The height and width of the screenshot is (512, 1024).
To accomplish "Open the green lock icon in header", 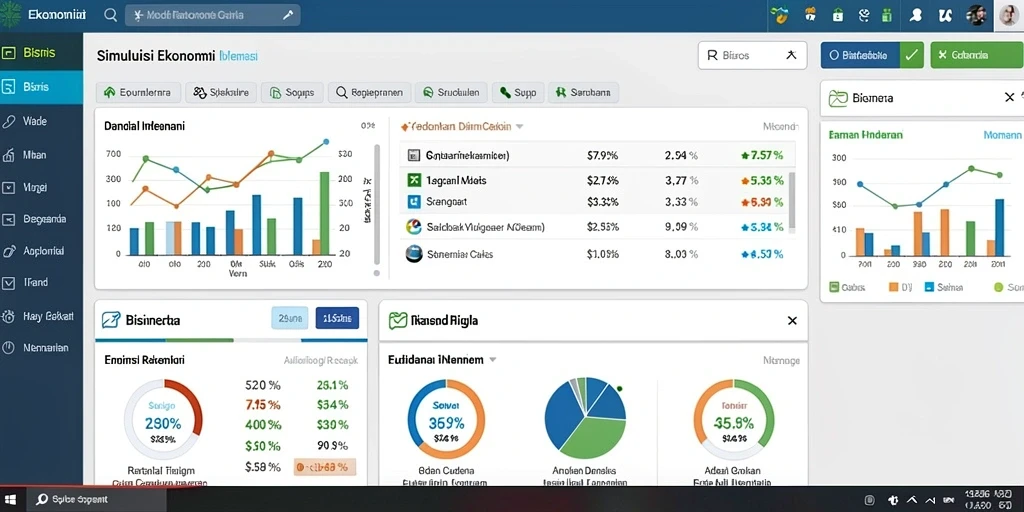I will 838,15.
